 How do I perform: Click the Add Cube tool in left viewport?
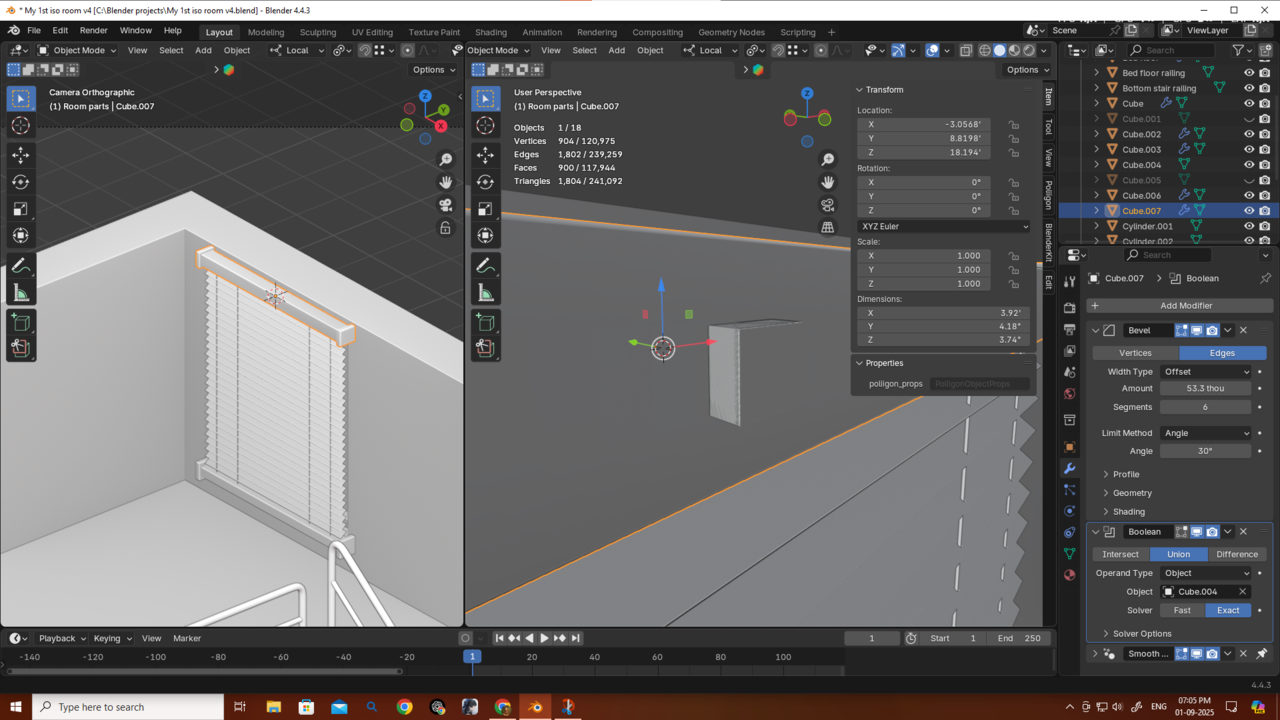[20, 322]
